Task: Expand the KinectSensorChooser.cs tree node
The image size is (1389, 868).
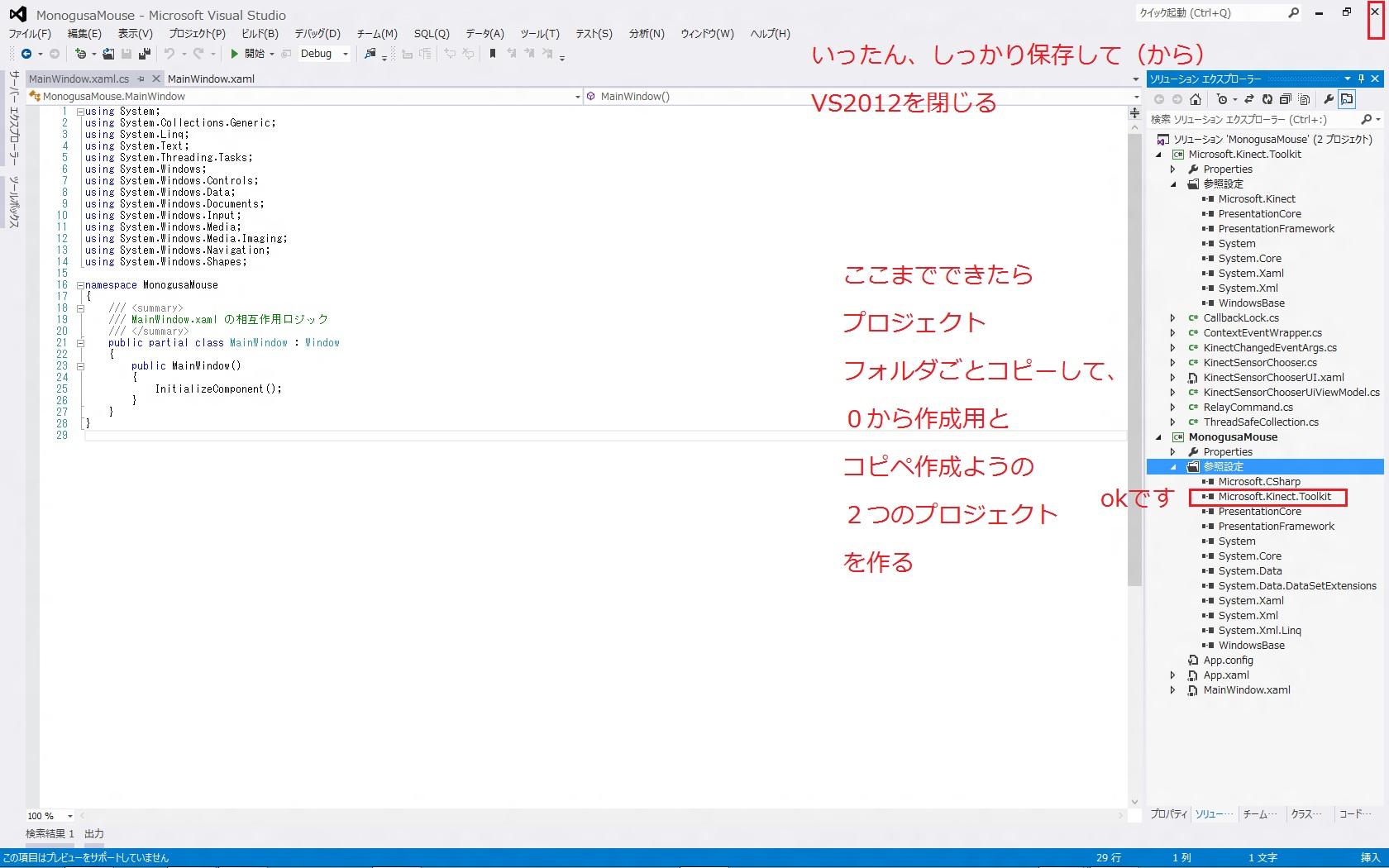Action: pyautogui.click(x=1172, y=363)
